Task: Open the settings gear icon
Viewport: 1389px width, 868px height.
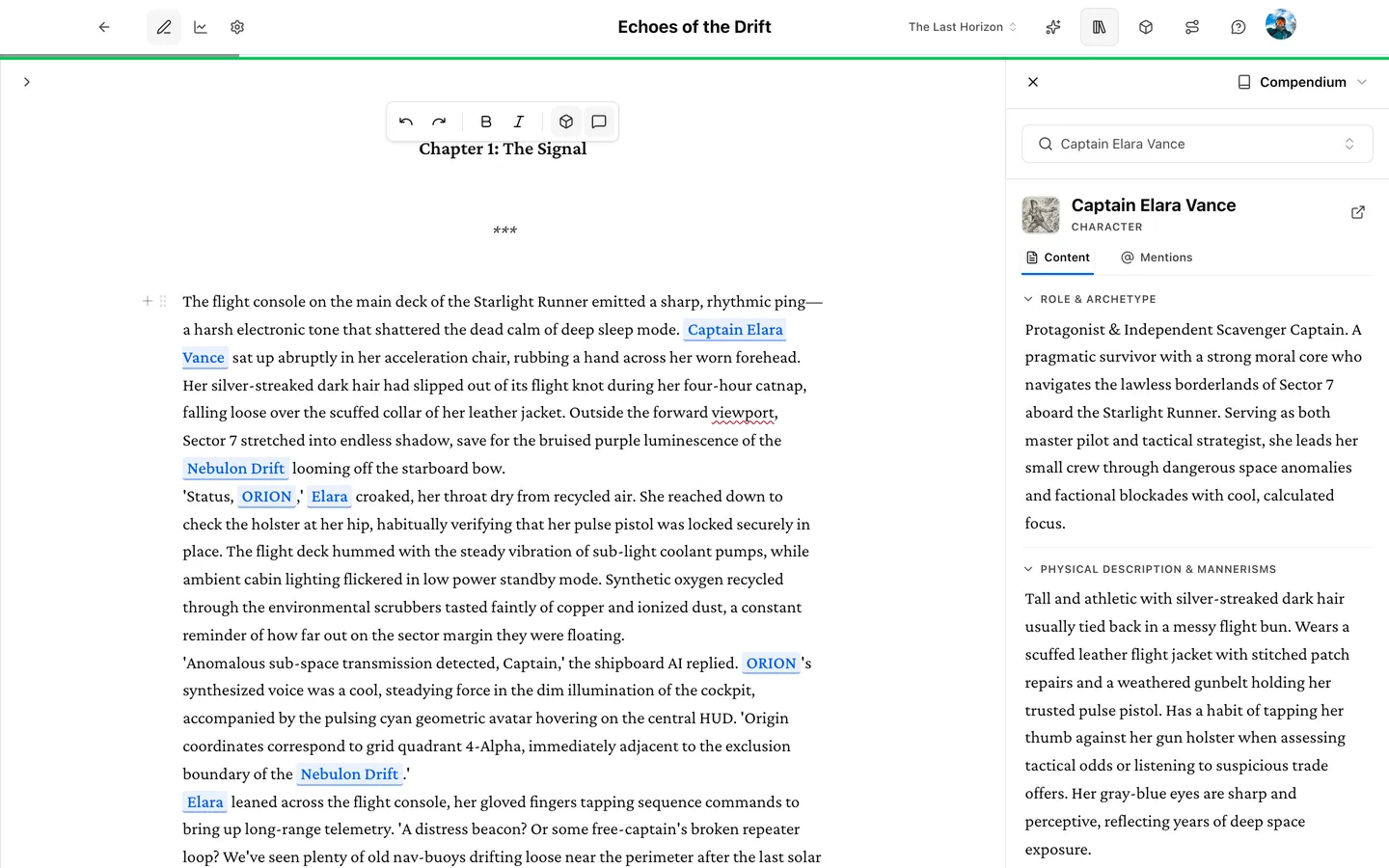Action: (x=237, y=27)
